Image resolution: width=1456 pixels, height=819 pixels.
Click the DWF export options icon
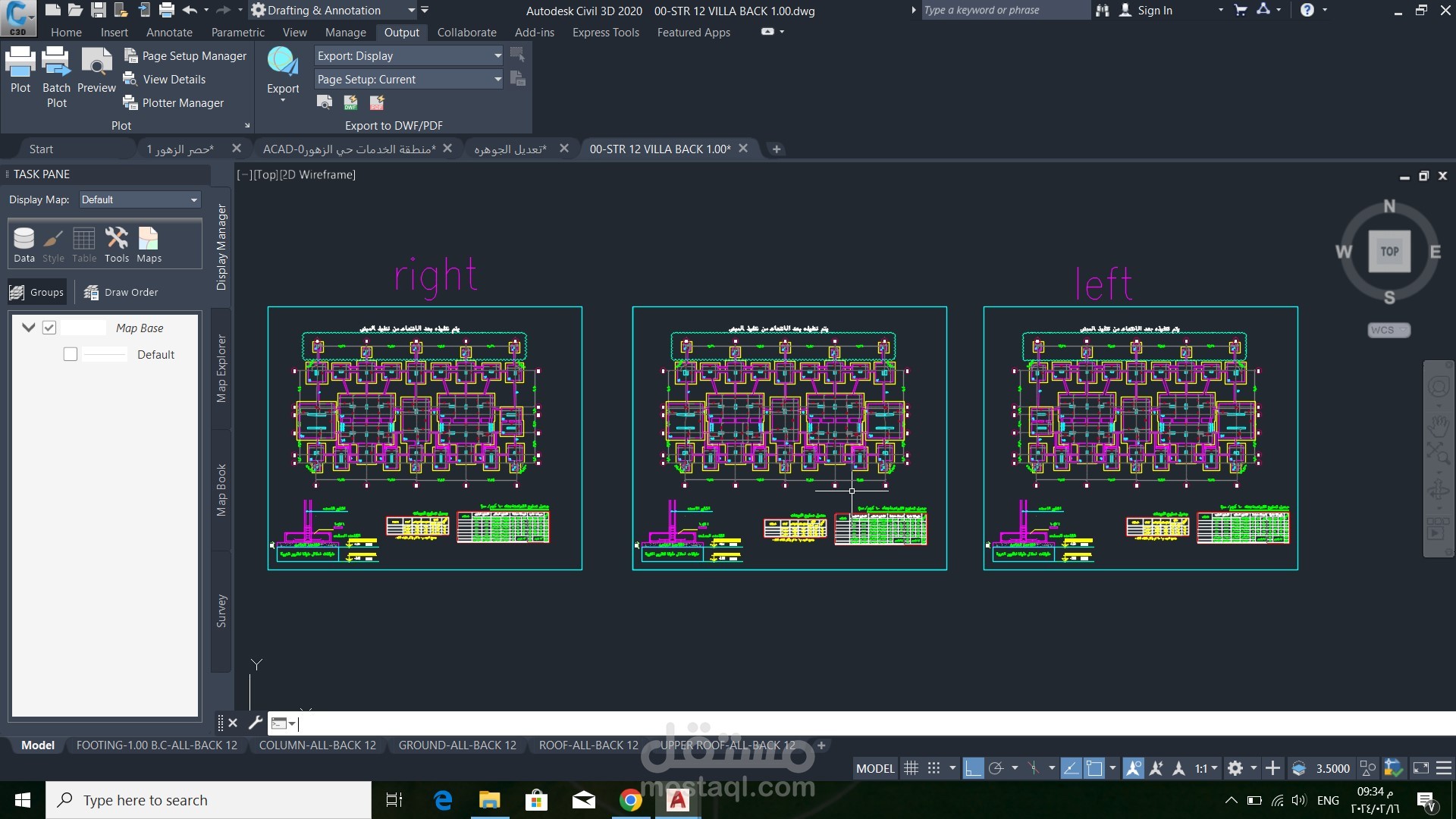(350, 102)
